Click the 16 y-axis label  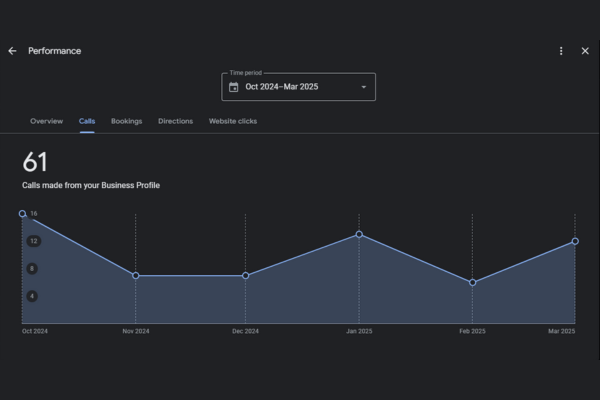coord(34,214)
